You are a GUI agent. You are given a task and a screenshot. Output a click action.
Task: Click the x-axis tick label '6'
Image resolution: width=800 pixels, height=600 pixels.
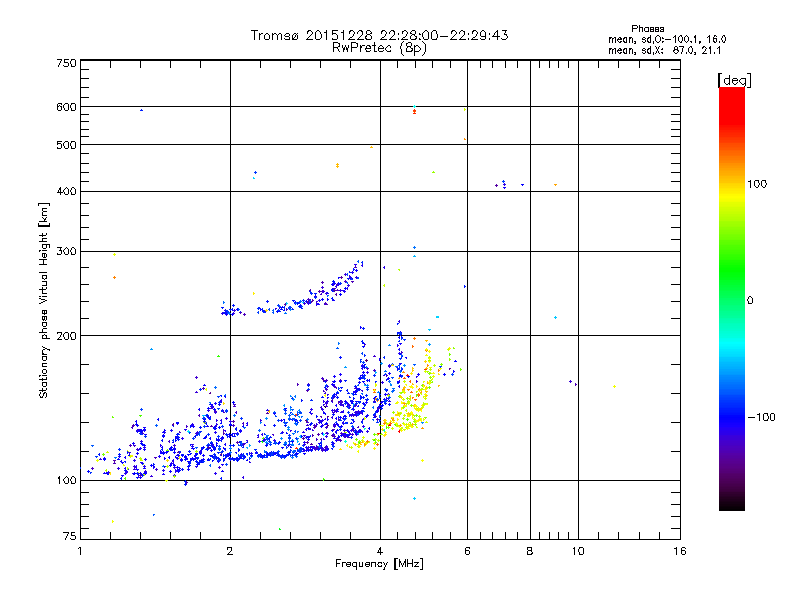point(467,551)
